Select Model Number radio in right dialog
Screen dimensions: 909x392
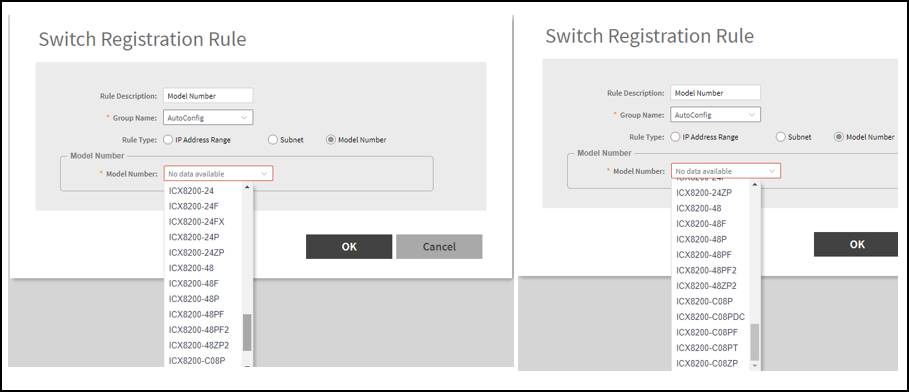pos(838,137)
